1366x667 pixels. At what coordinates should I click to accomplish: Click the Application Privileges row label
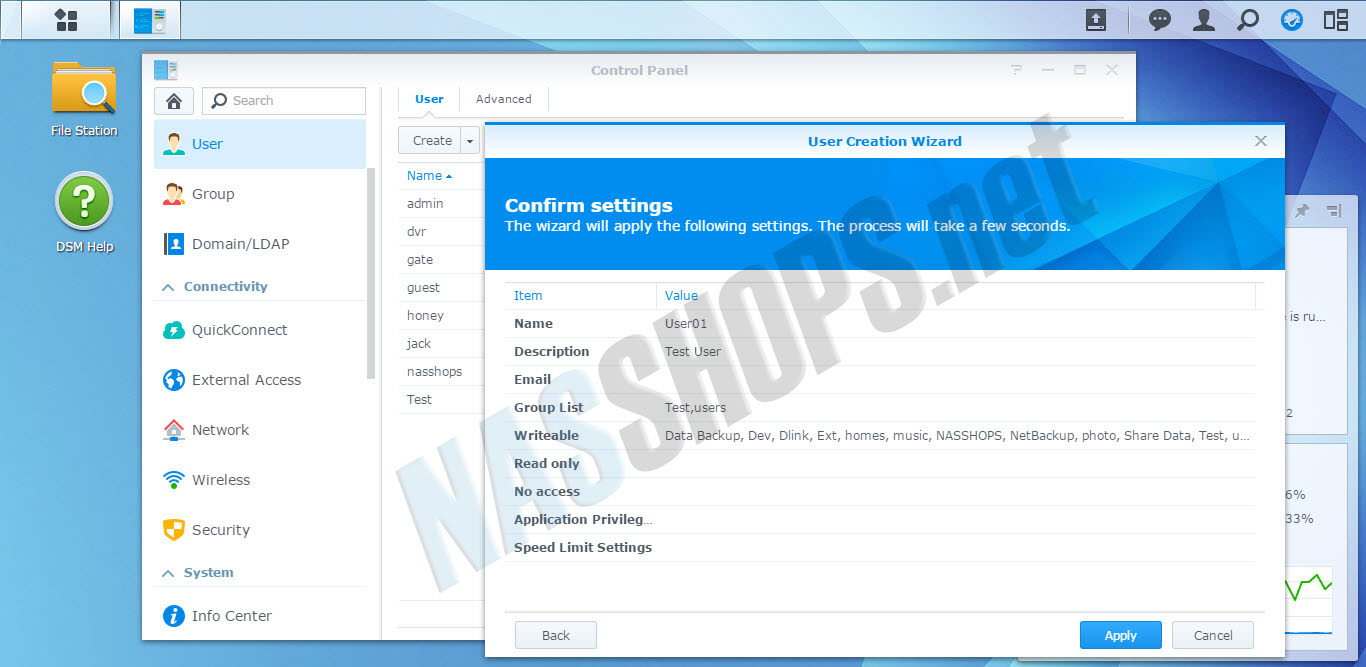[x=583, y=520]
